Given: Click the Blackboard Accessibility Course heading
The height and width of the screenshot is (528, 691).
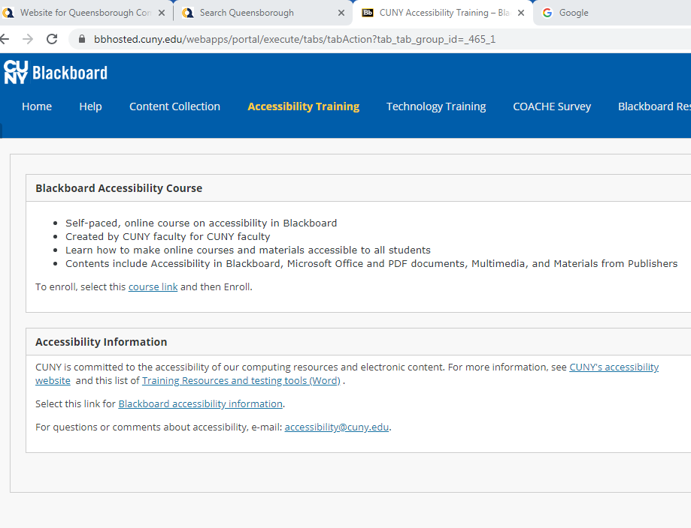Looking at the screenshot, I should pyautogui.click(x=119, y=188).
